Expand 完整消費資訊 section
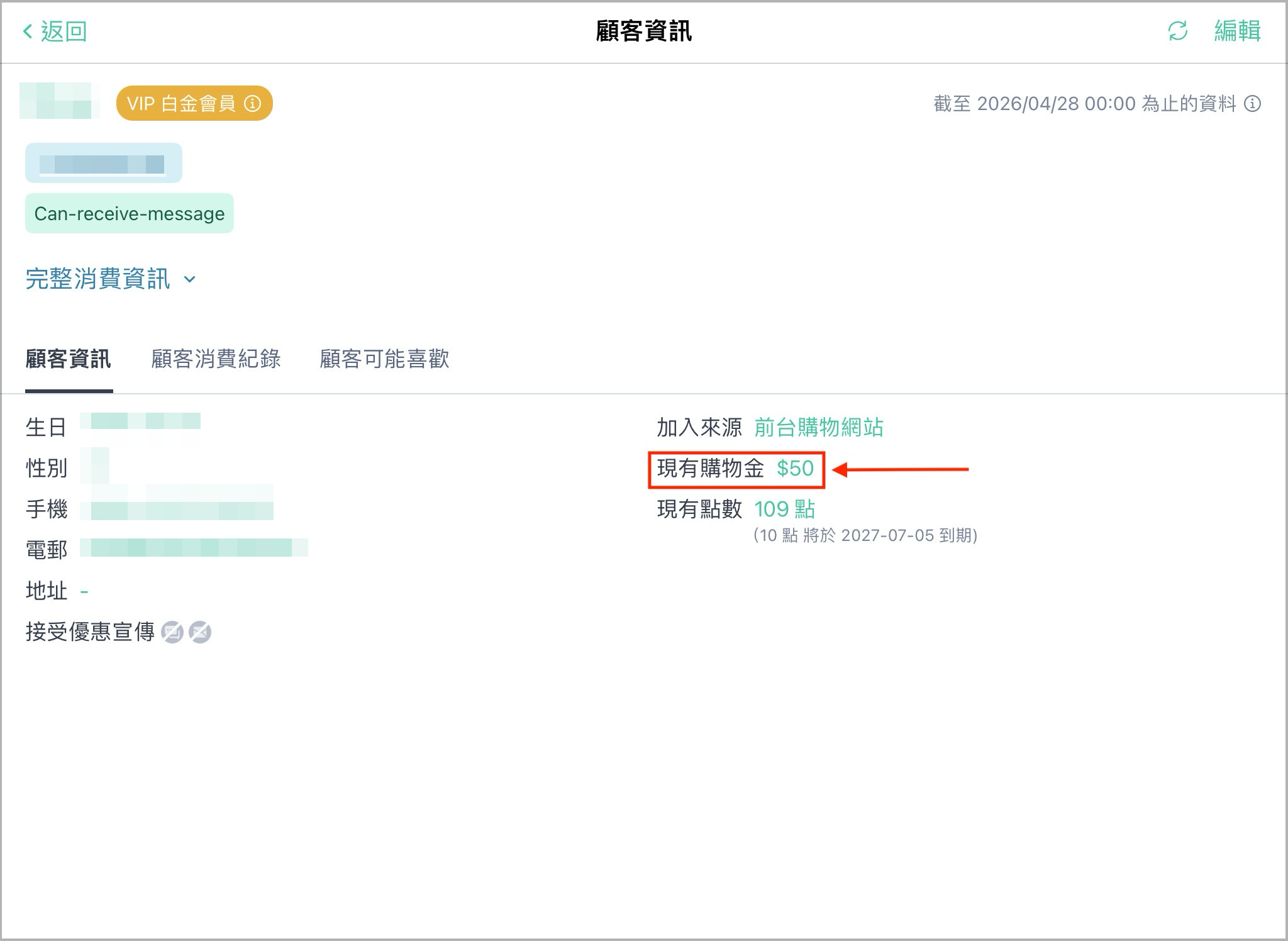This screenshot has width=1288, height=941. click(x=111, y=279)
